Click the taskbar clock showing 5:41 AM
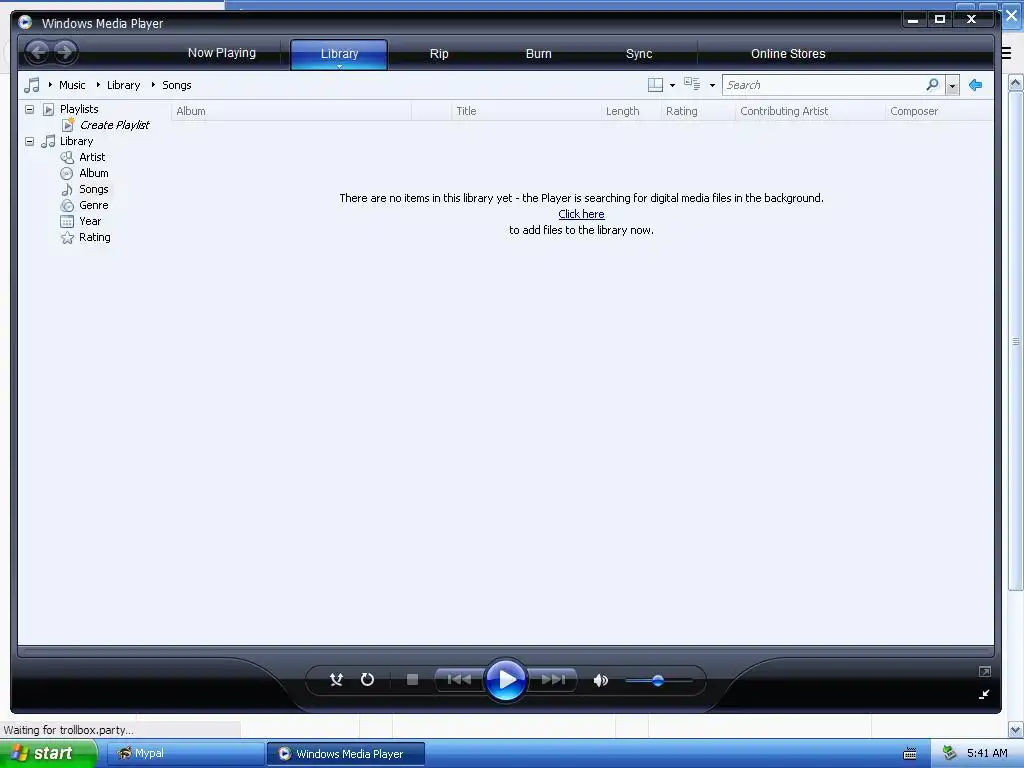Screen dimensions: 1024x768 pos(987,753)
